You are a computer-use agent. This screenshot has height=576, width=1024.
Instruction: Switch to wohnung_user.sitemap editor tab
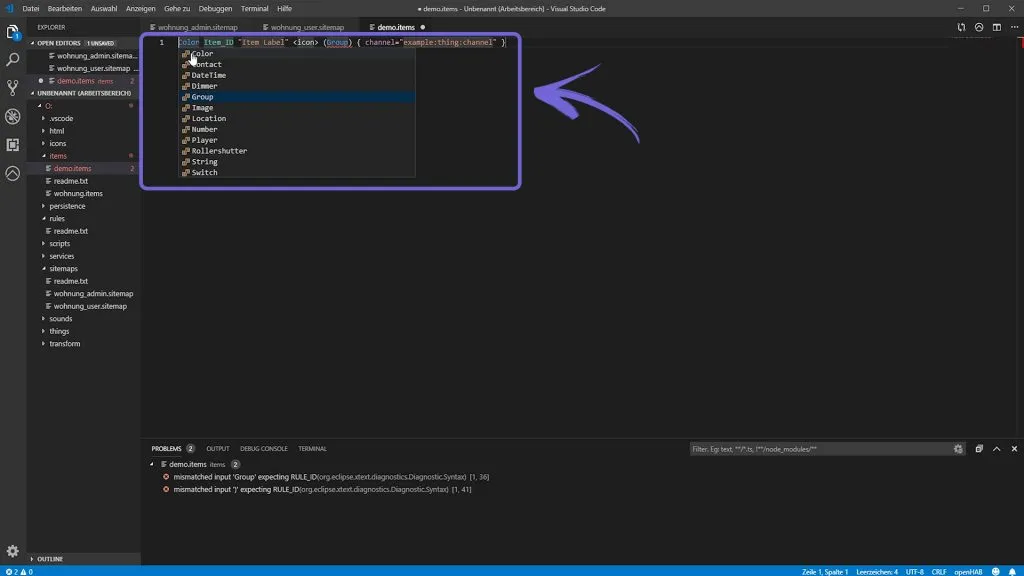306,27
